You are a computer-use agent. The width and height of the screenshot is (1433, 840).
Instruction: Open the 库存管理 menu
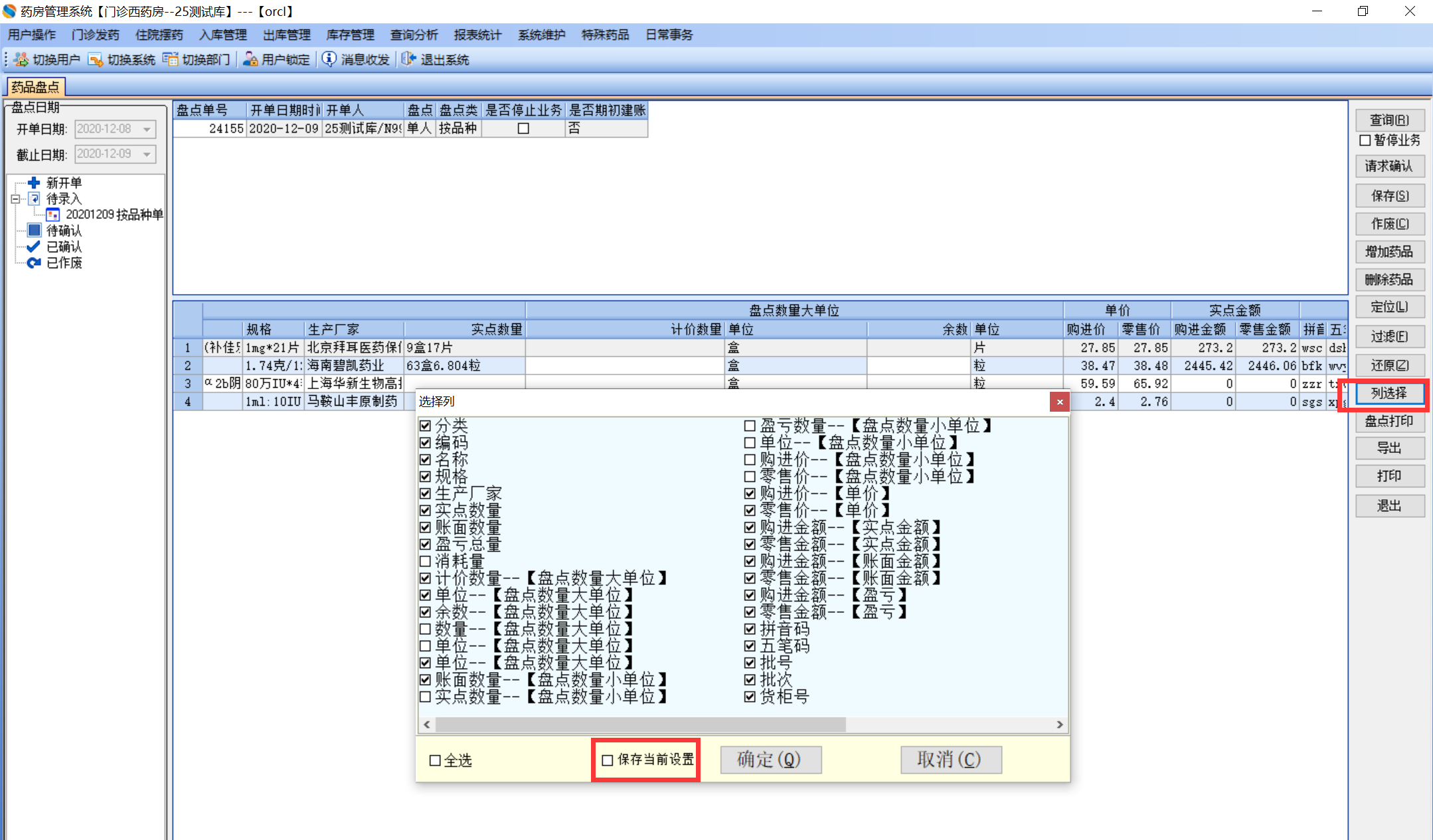pos(350,35)
